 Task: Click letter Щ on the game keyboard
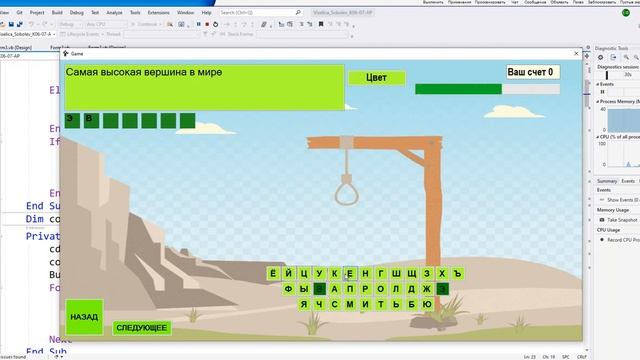coord(411,273)
